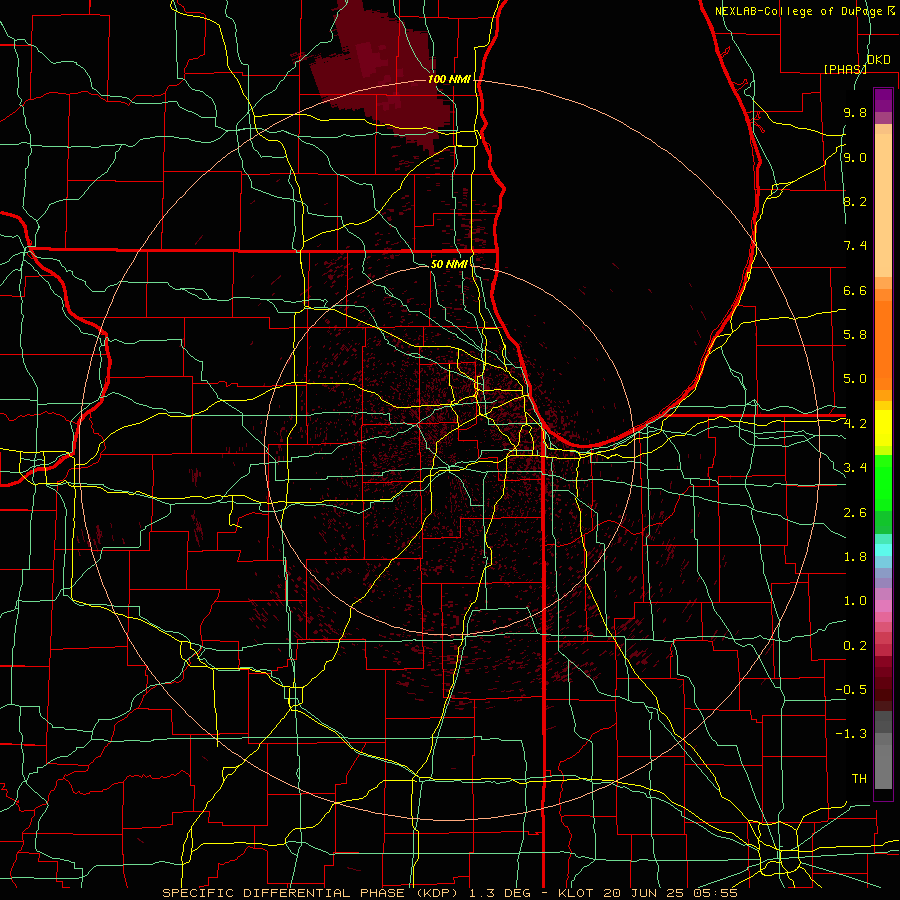The image size is (900, 900).
Task: Click the cyan swatch near 1.8
Action: click(x=883, y=550)
